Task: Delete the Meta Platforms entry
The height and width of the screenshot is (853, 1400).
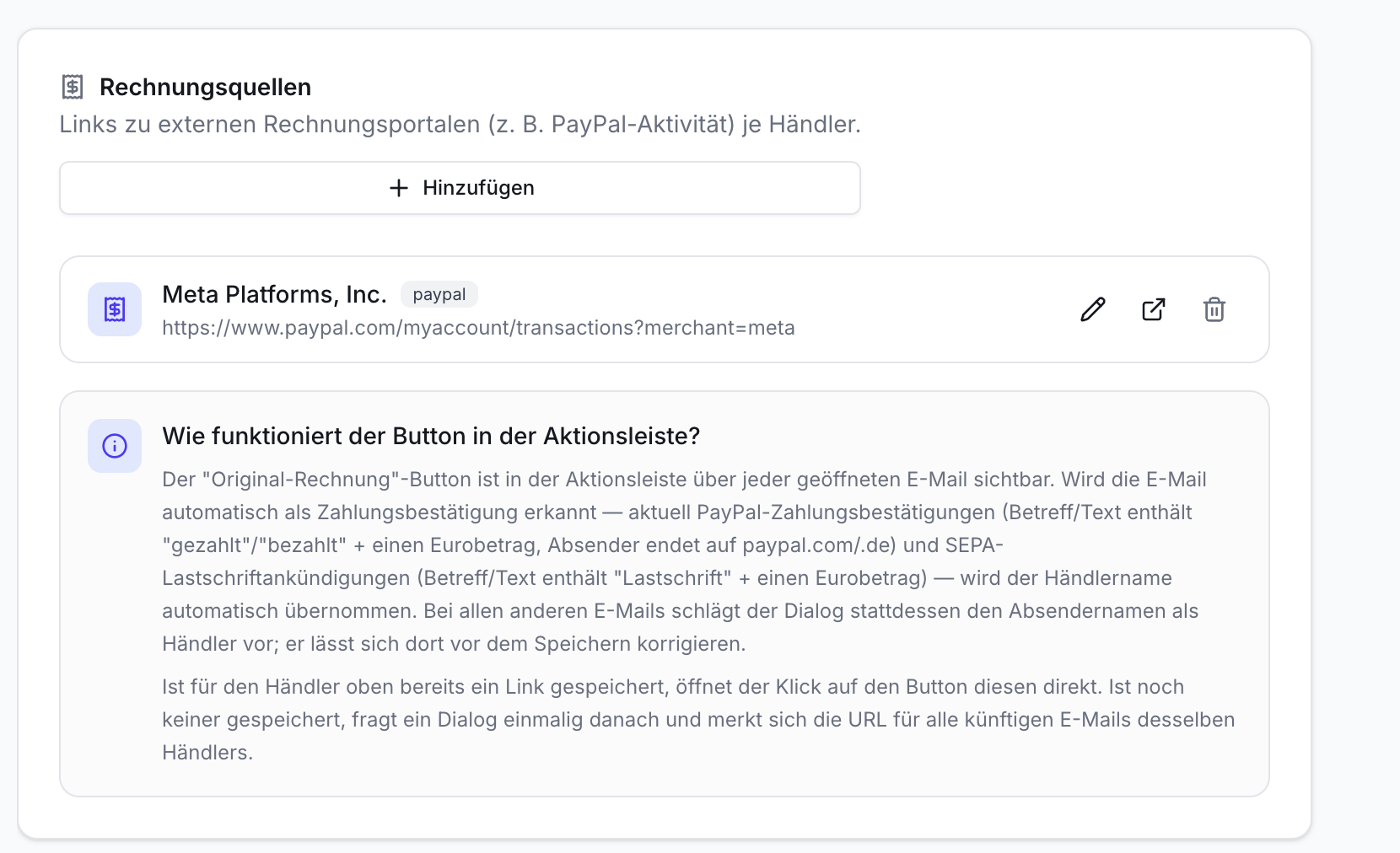Action: [1214, 309]
